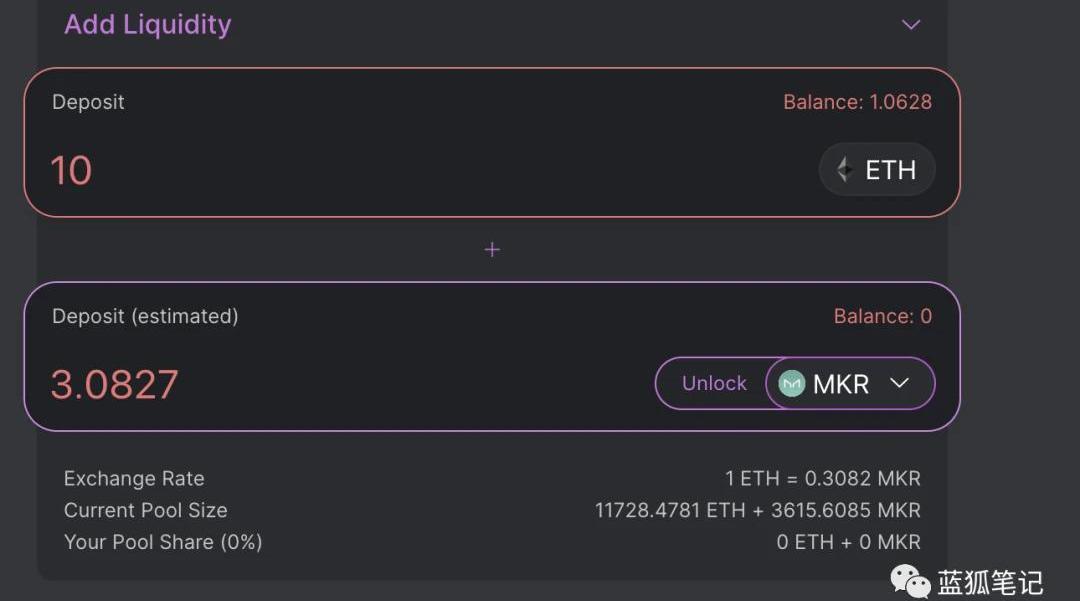Click the green MKR token logo
The width and height of the screenshot is (1080, 601).
(x=792, y=384)
